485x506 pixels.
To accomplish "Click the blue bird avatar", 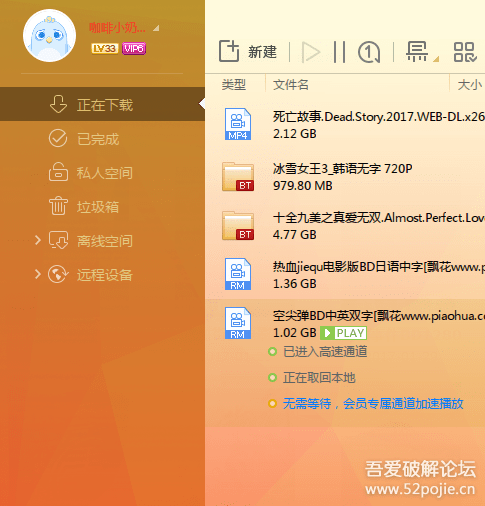I will (49, 36).
